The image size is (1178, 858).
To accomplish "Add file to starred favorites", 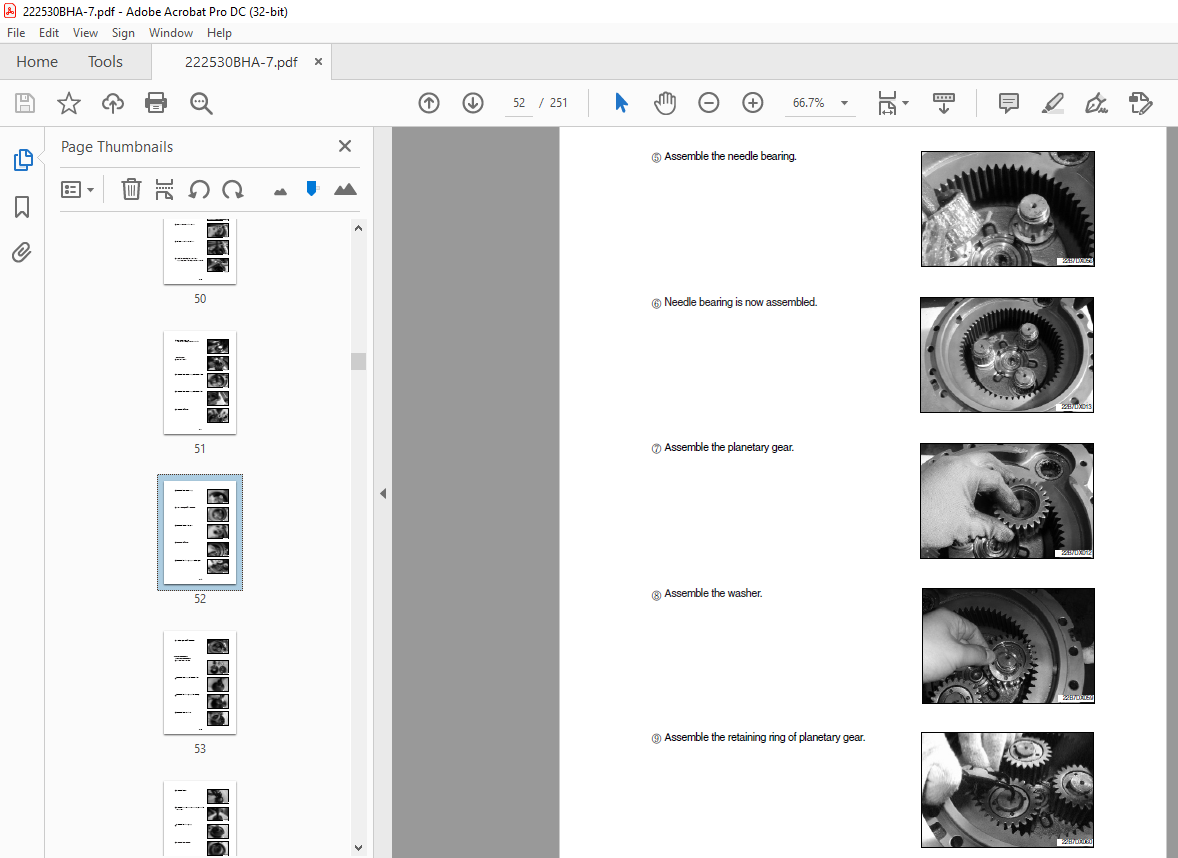I will pos(68,103).
